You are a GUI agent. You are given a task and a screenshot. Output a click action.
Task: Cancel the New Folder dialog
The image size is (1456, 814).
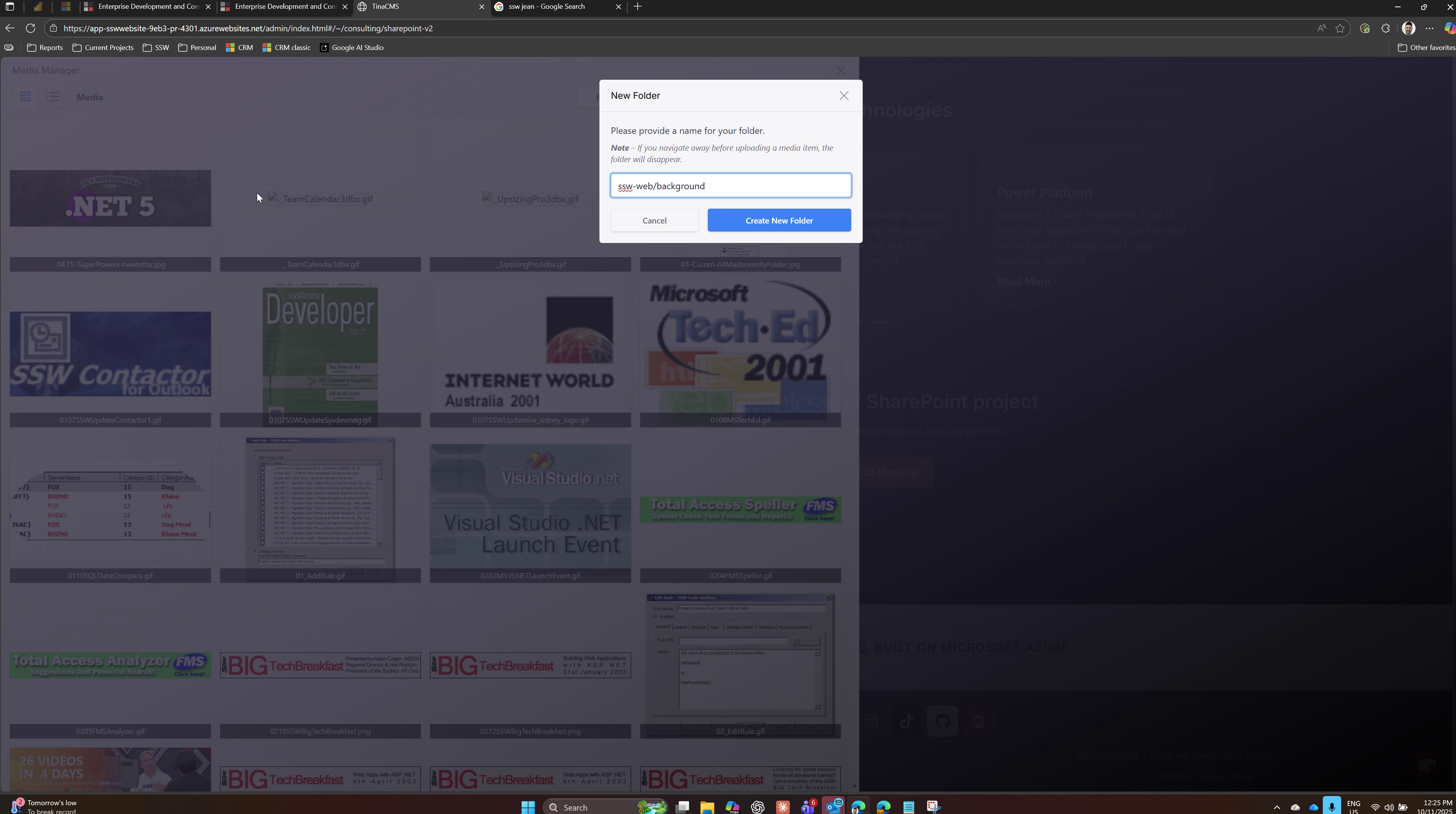[654, 220]
